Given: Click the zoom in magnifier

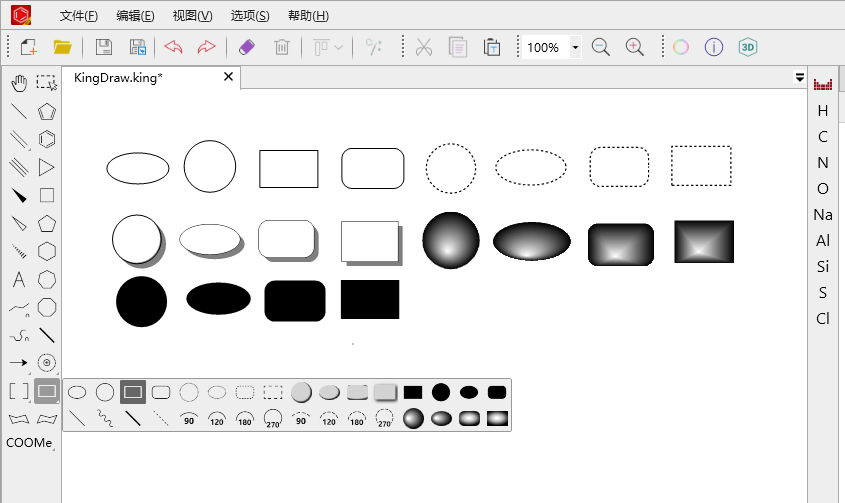Looking at the screenshot, I should point(634,47).
